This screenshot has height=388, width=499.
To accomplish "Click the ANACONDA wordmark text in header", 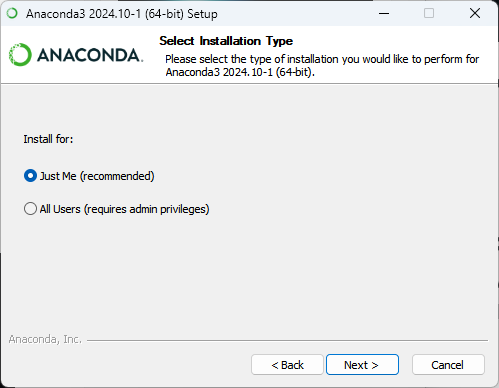I will point(90,55).
